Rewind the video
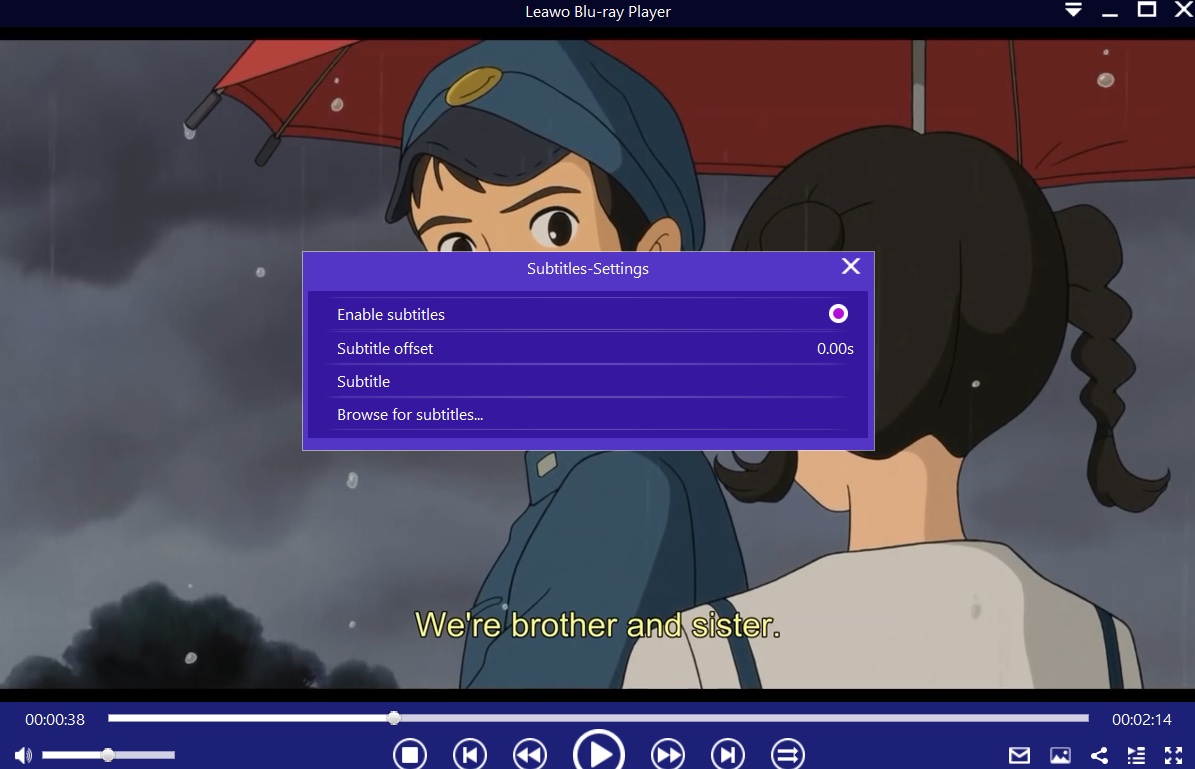Viewport: 1195px width, 769px height. [530, 754]
